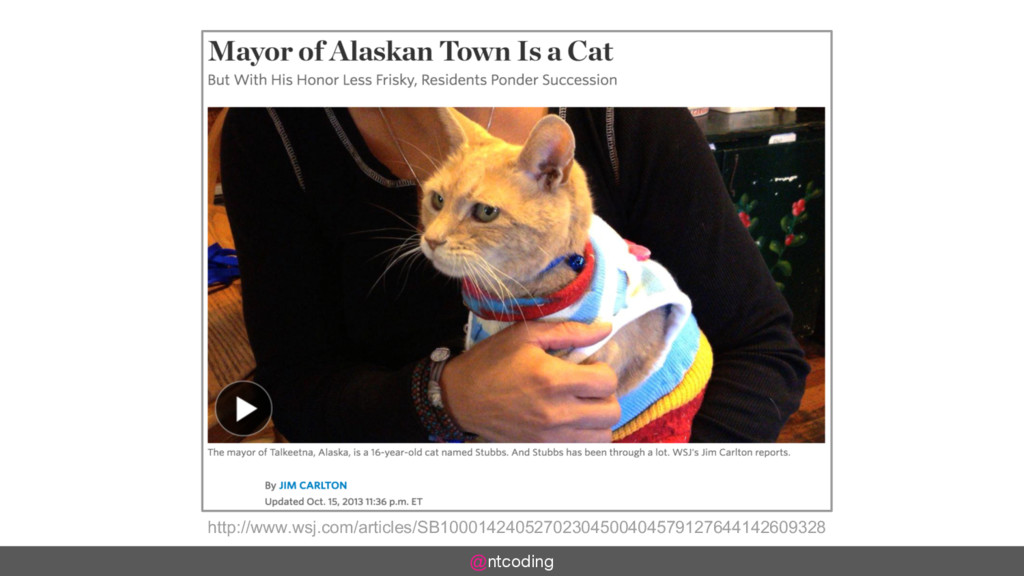Image resolution: width=1024 pixels, height=576 pixels.
Task: Select the headline Mayor of Alaskan Town Is a Cat
Action: (410, 52)
